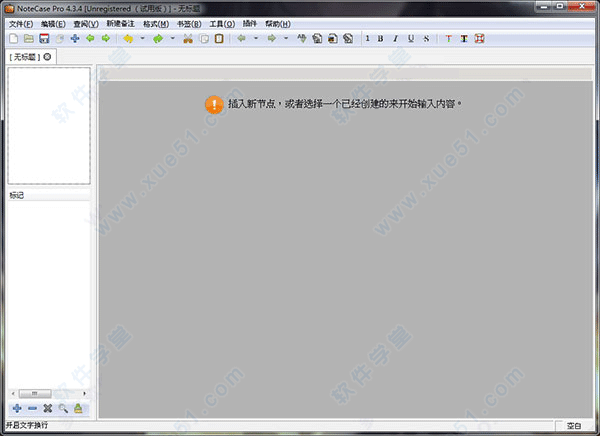Click the numbered list 1 icon

click(x=367, y=38)
